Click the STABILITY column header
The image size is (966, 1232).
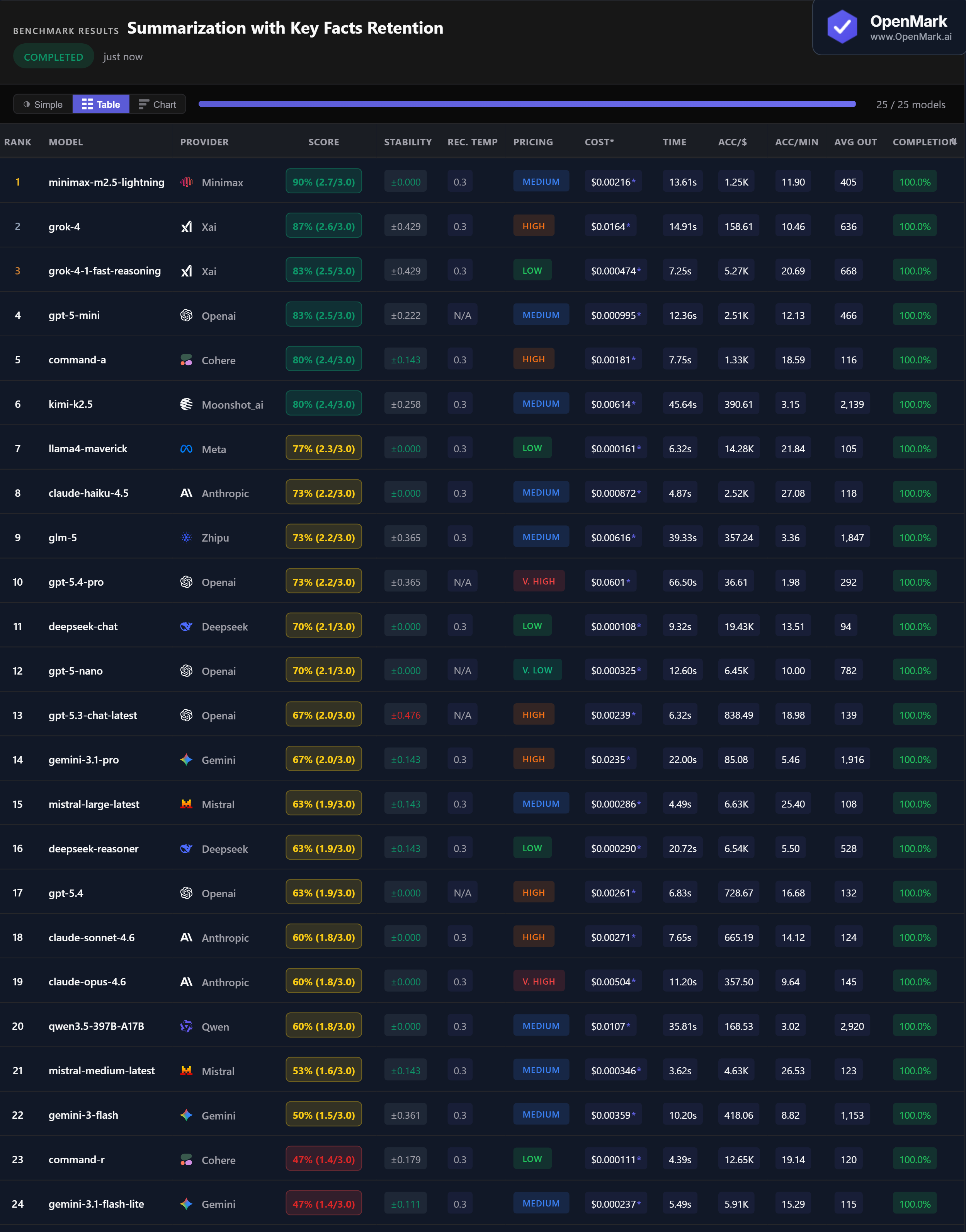coord(407,142)
